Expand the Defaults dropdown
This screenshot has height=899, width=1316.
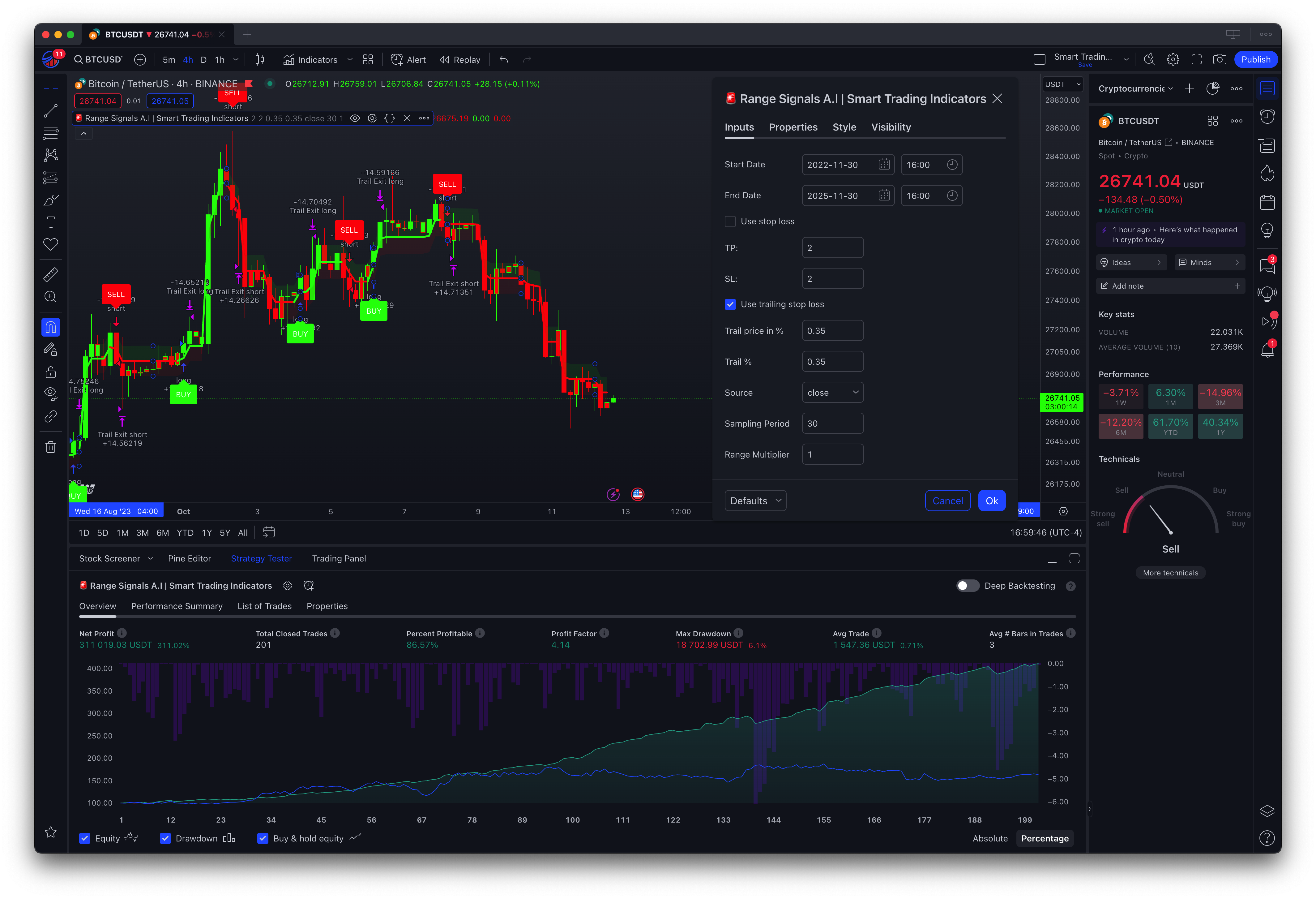tap(755, 501)
